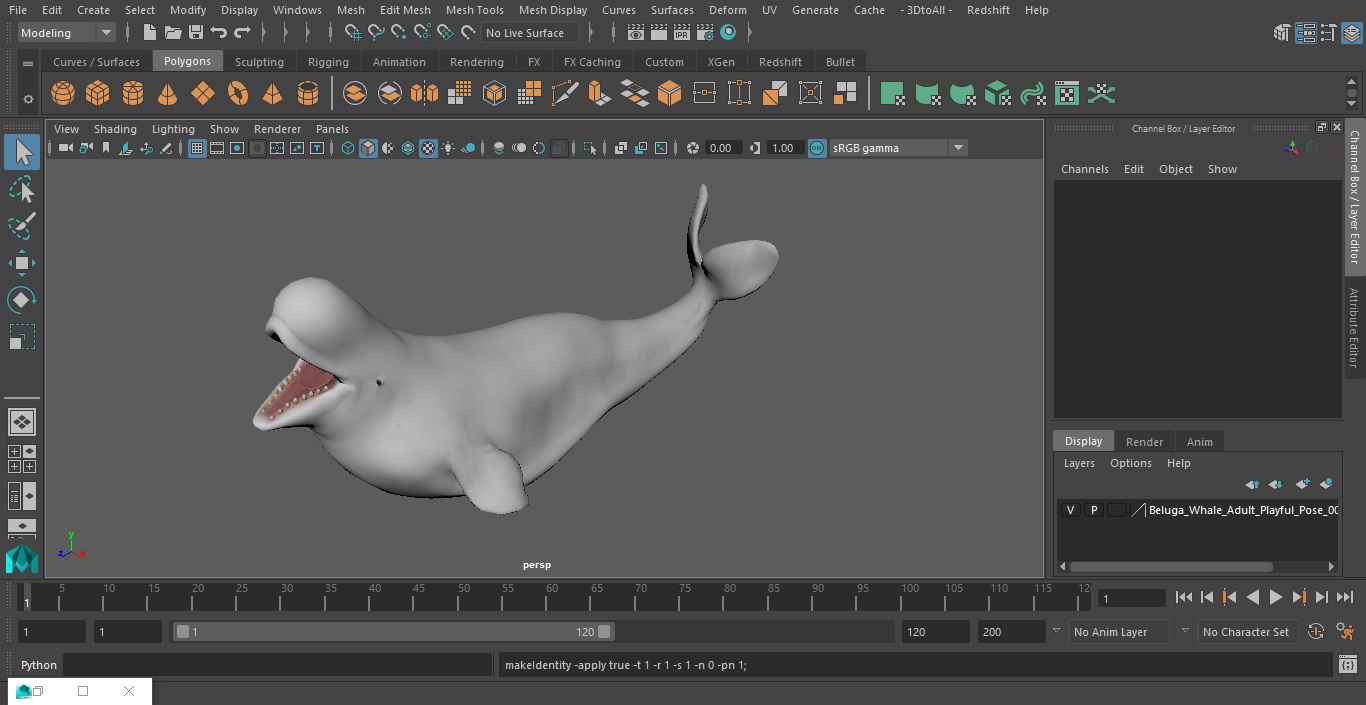Viewport: 1366px width, 705px height.
Task: Open the Script Editor icon
Action: point(1347,664)
